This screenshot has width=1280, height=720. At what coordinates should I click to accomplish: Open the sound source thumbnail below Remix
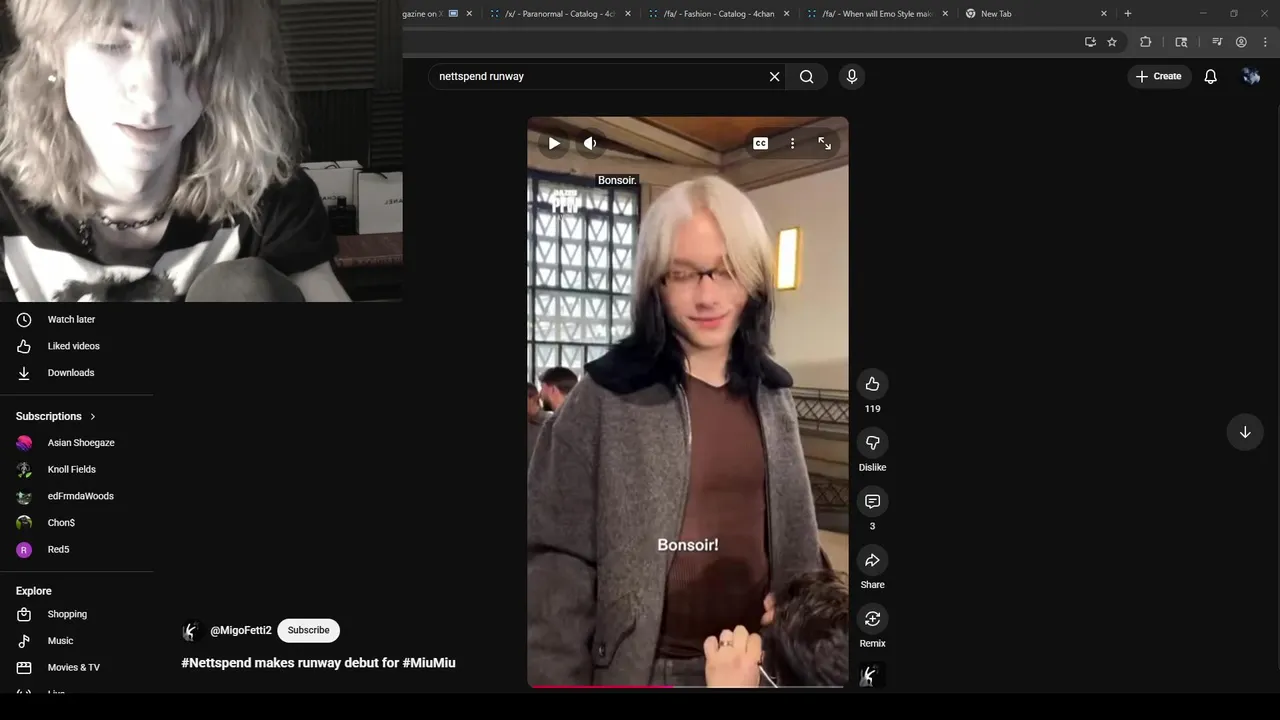(x=872, y=675)
